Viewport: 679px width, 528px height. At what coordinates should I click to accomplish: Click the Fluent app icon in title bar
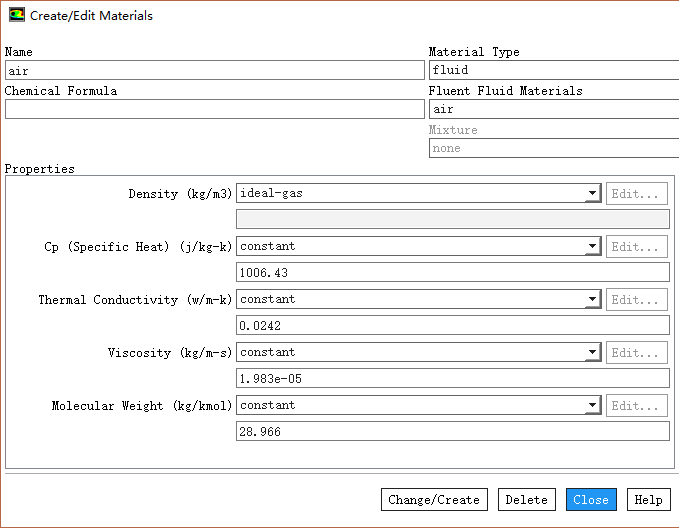coord(17,16)
